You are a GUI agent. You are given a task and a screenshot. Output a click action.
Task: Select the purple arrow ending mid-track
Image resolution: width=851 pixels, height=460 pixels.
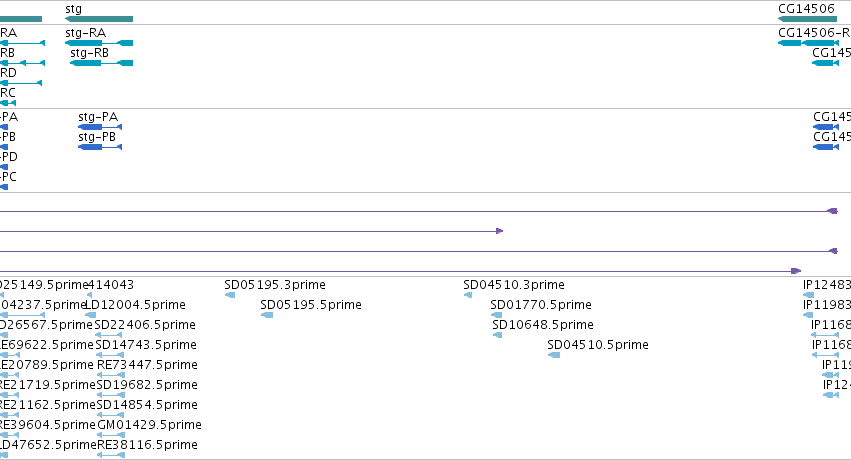point(252,231)
